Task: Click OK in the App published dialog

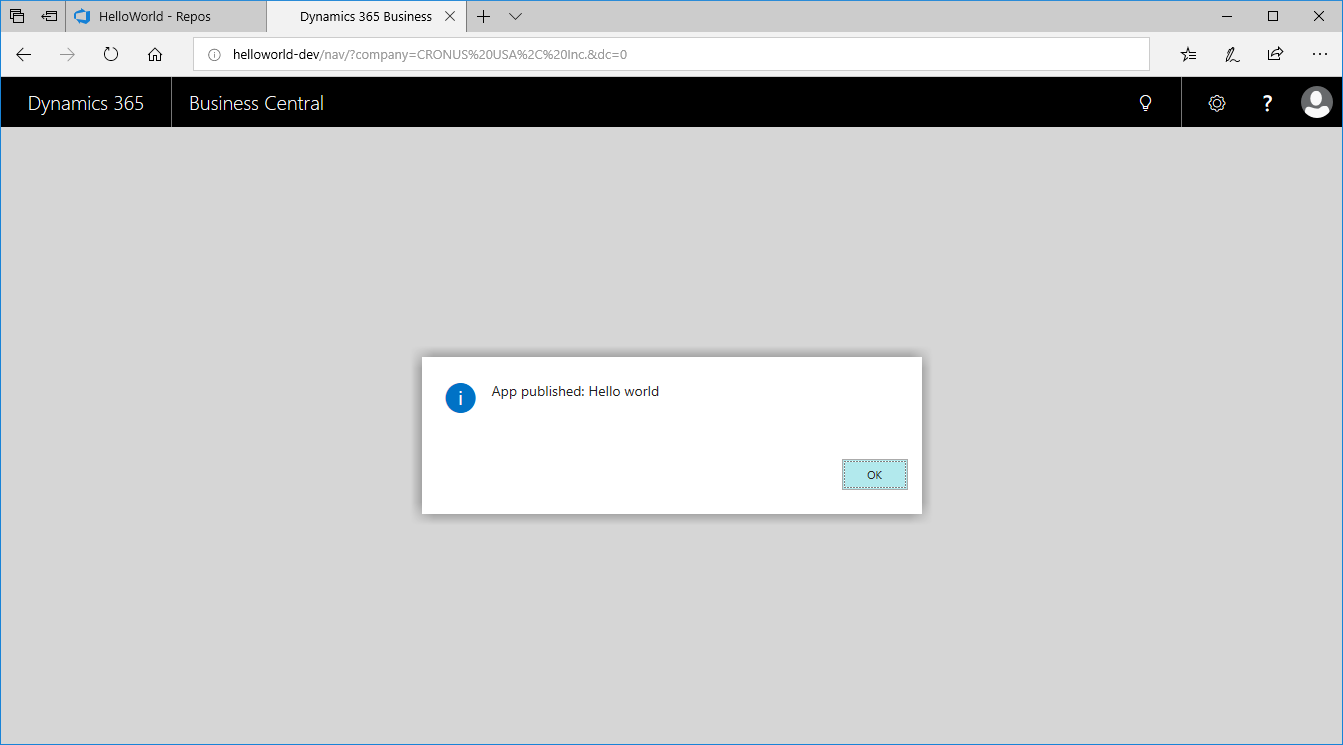Action: tap(874, 475)
